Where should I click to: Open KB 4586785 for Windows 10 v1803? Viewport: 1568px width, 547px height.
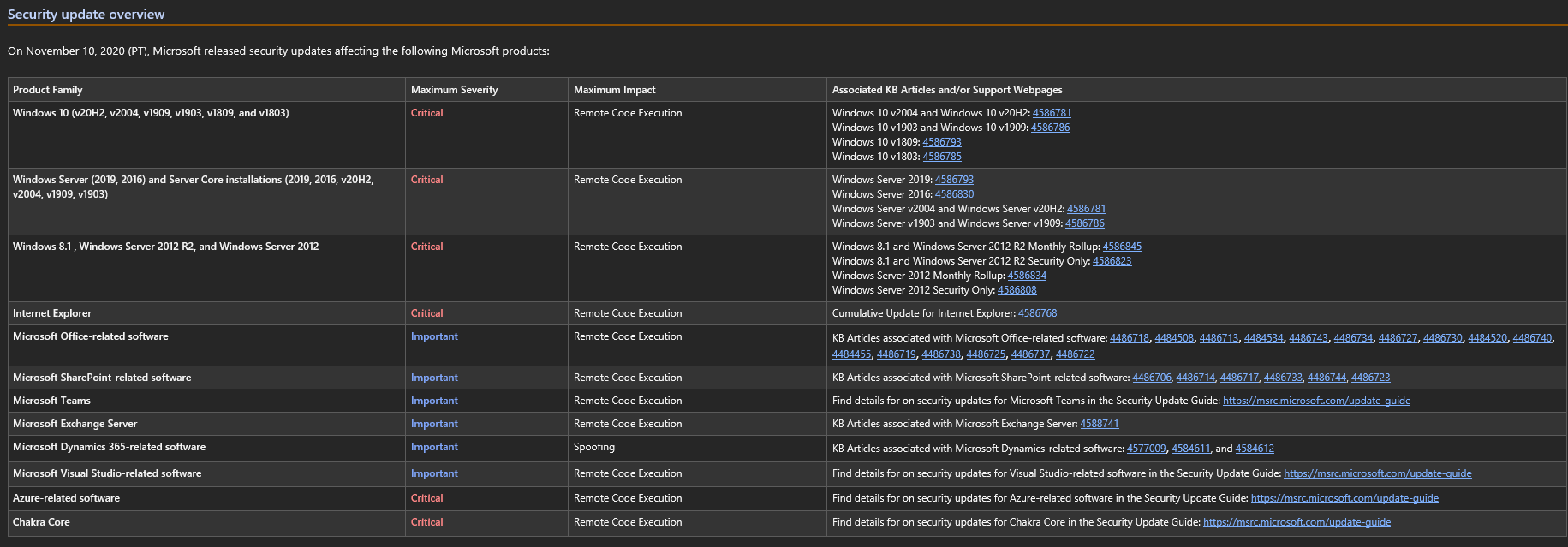coord(942,157)
